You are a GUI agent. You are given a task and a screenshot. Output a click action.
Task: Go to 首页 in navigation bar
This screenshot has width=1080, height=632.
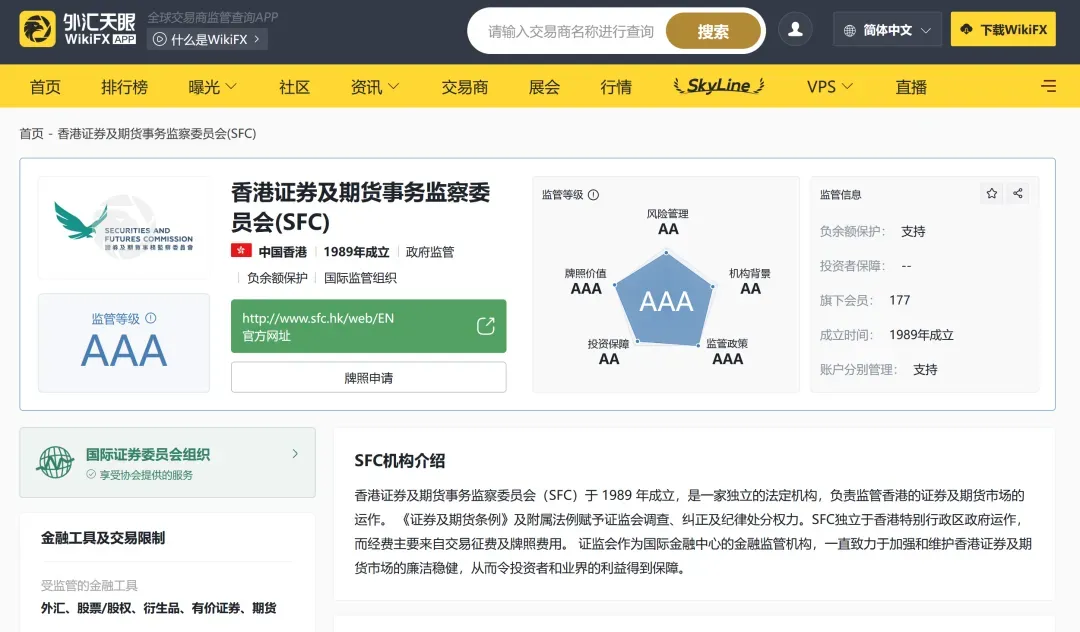[x=45, y=87]
